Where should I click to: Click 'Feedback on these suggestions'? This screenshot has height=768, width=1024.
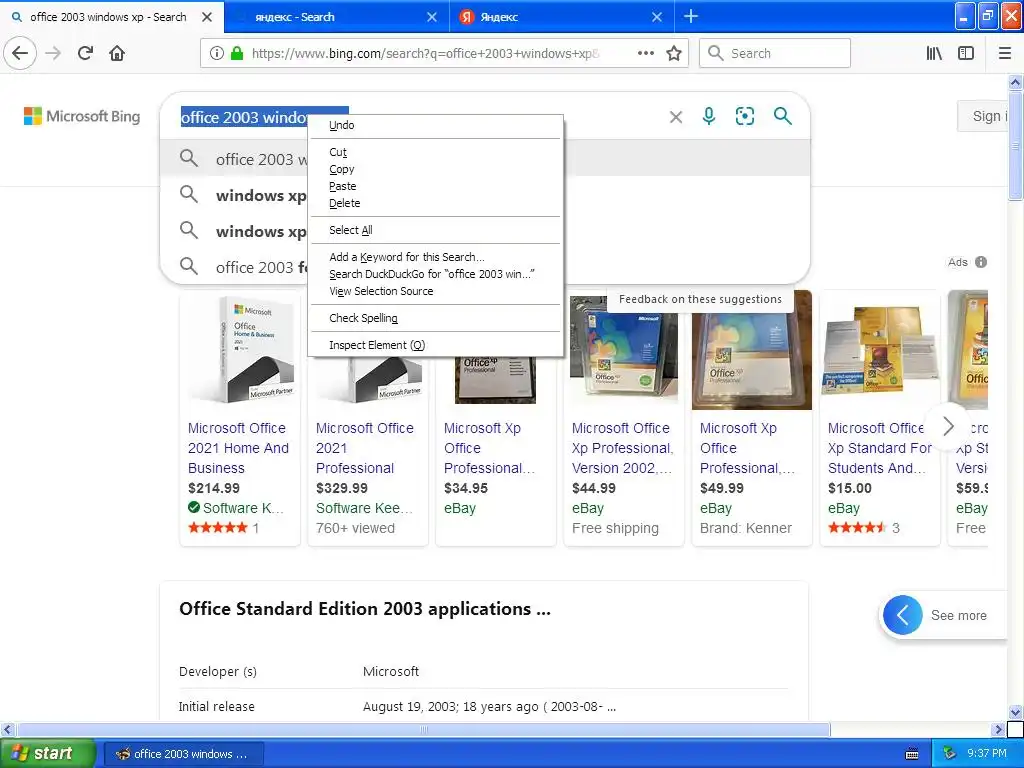coord(700,299)
